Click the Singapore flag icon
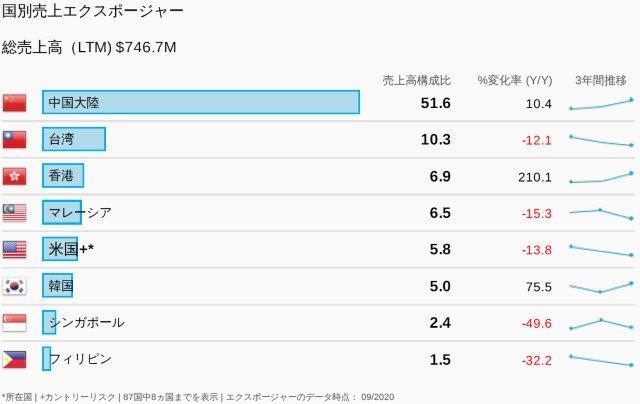Image resolution: width=640 pixels, height=404 pixels. [x=14, y=322]
